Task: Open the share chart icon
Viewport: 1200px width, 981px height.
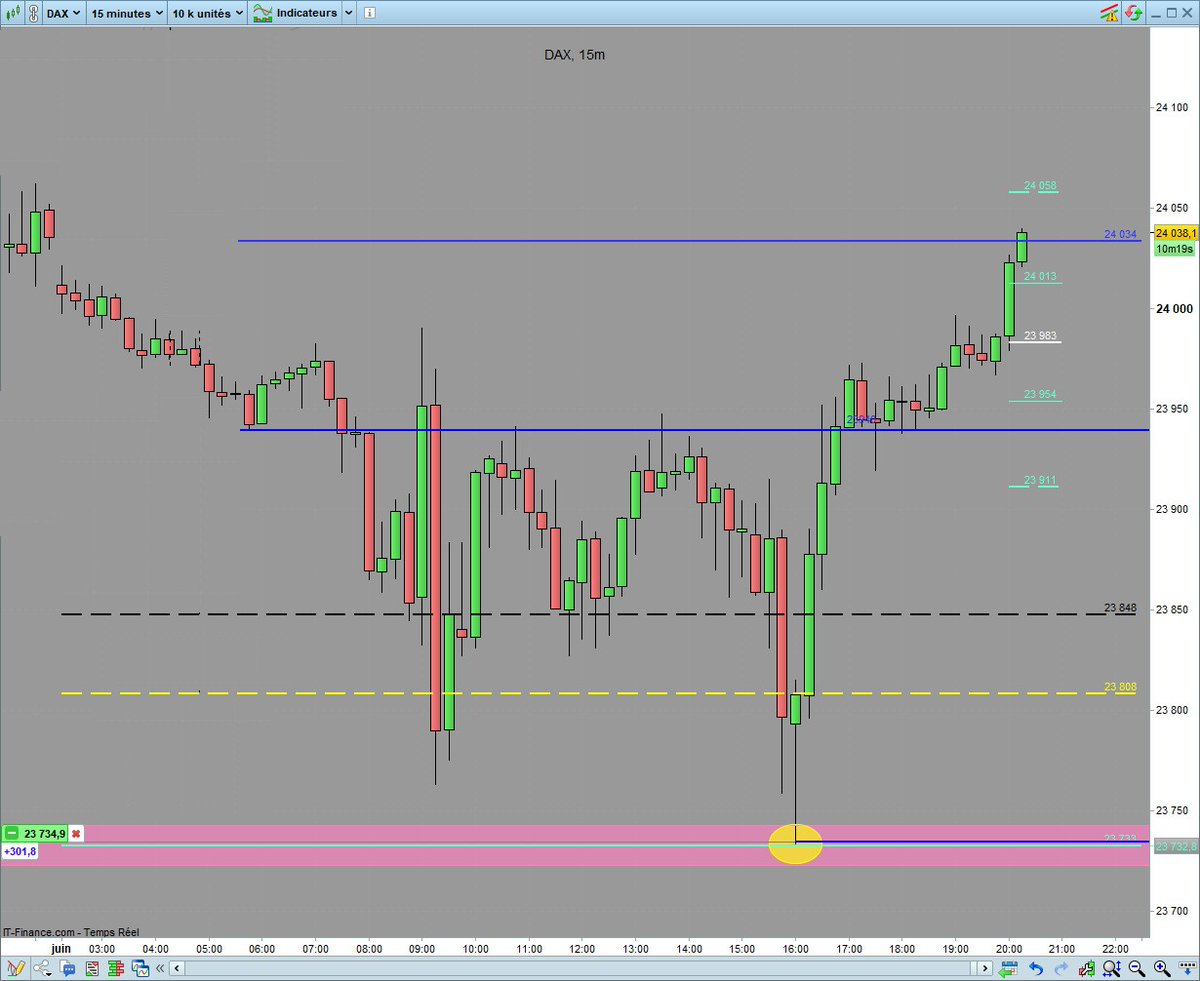Action: coord(44,968)
